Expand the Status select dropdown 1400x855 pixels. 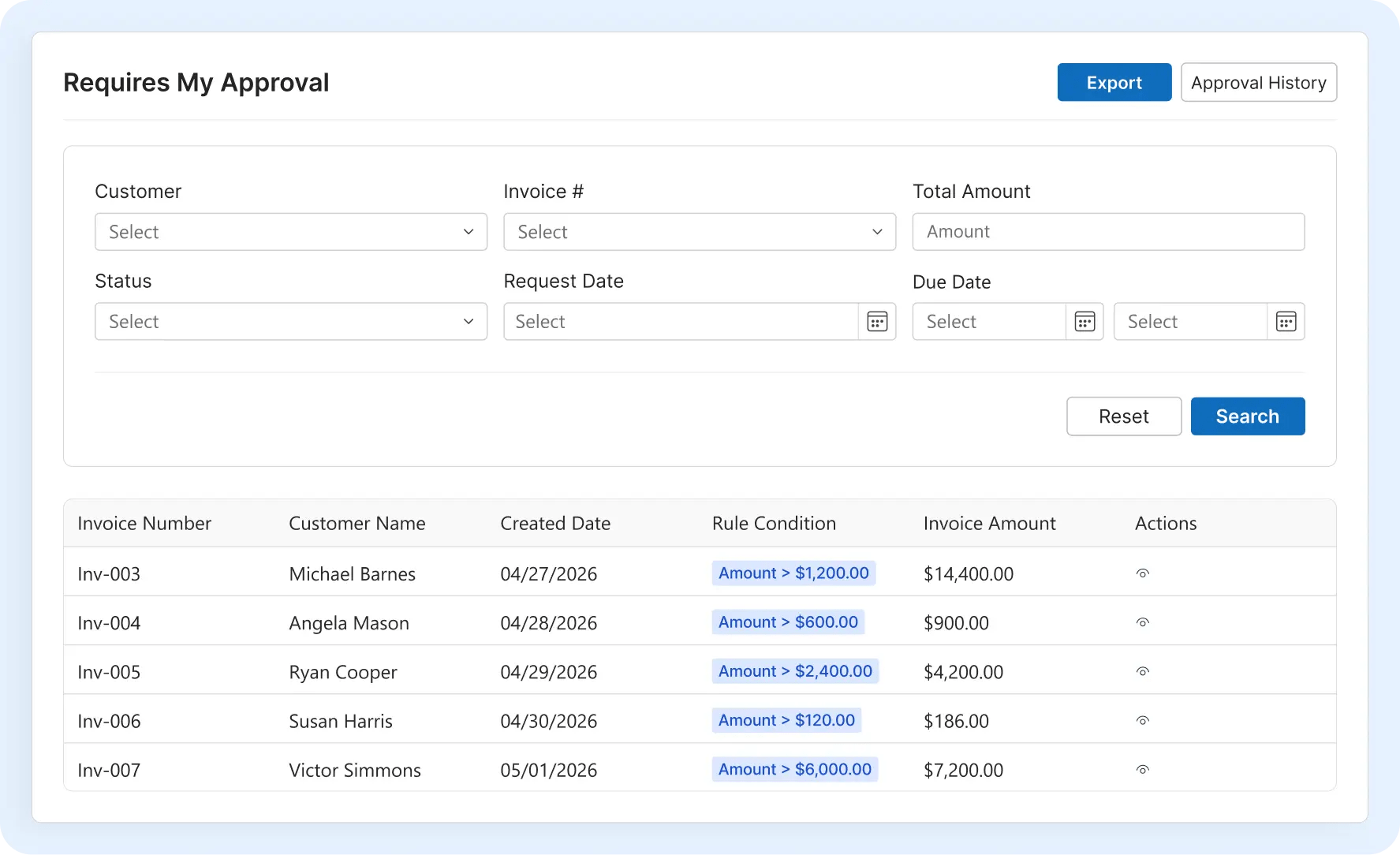pyautogui.click(x=291, y=322)
